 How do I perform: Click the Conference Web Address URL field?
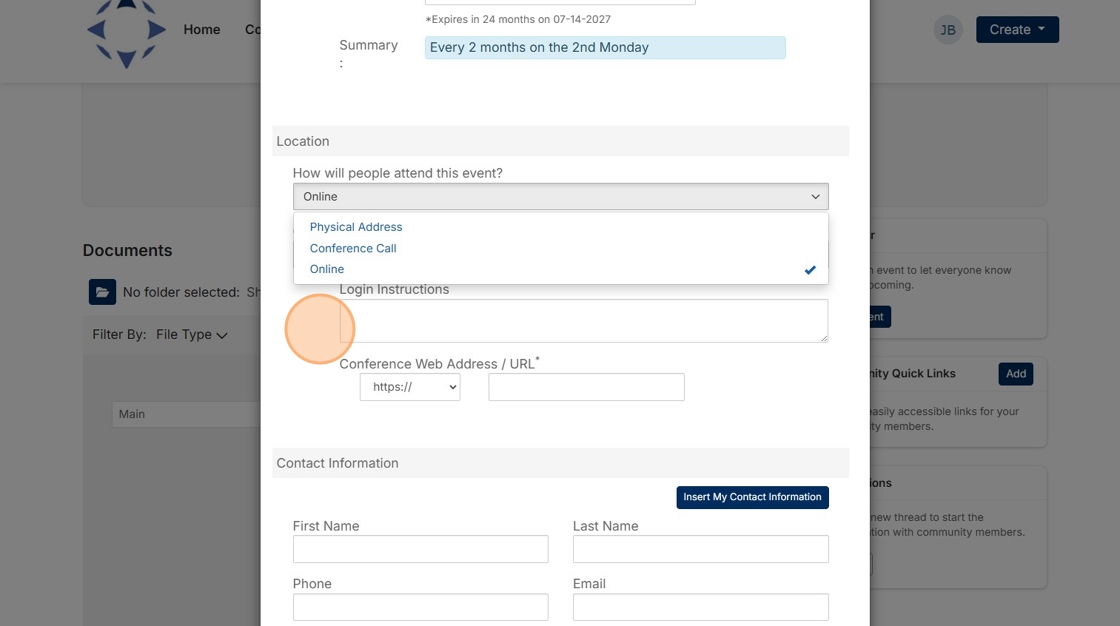(586, 387)
